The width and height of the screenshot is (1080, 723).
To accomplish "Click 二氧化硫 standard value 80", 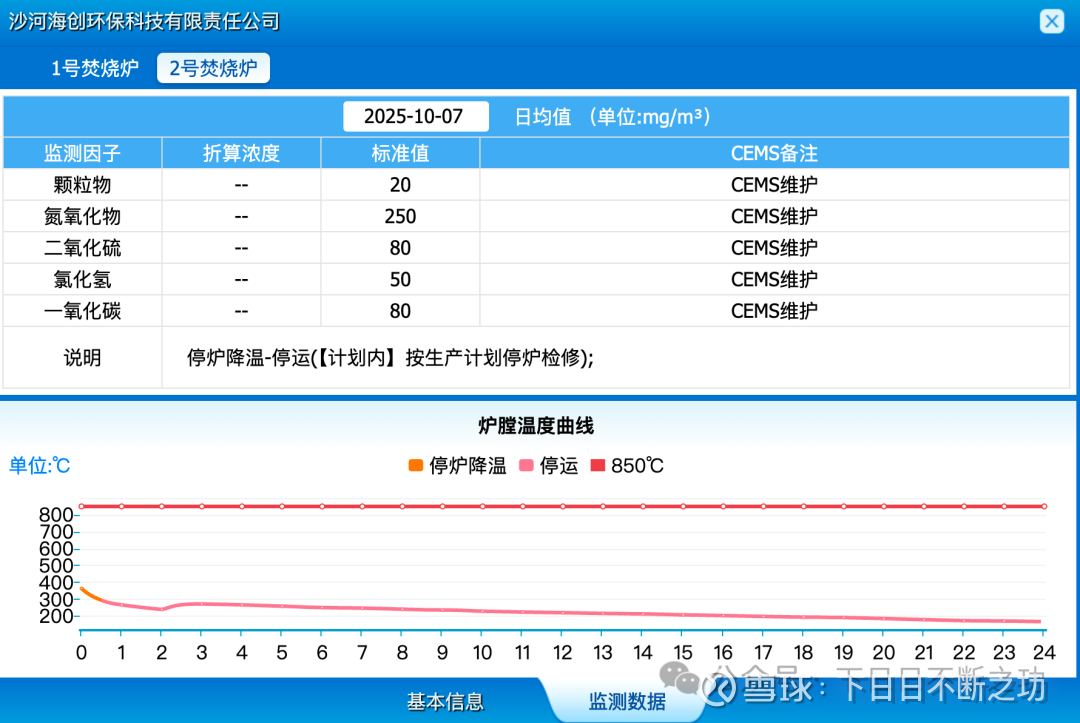I will click(x=400, y=248).
